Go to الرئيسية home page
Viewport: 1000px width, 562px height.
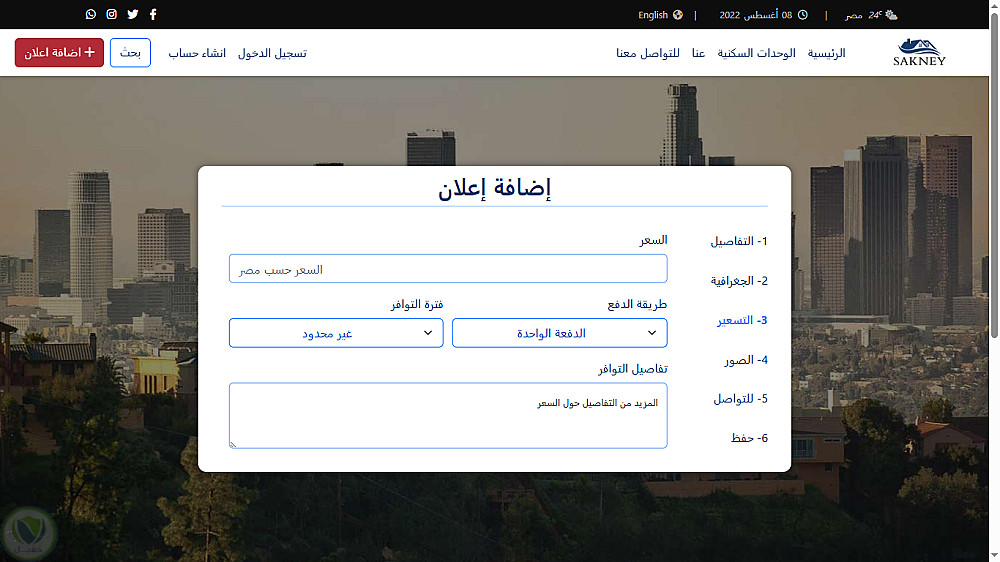(827, 53)
